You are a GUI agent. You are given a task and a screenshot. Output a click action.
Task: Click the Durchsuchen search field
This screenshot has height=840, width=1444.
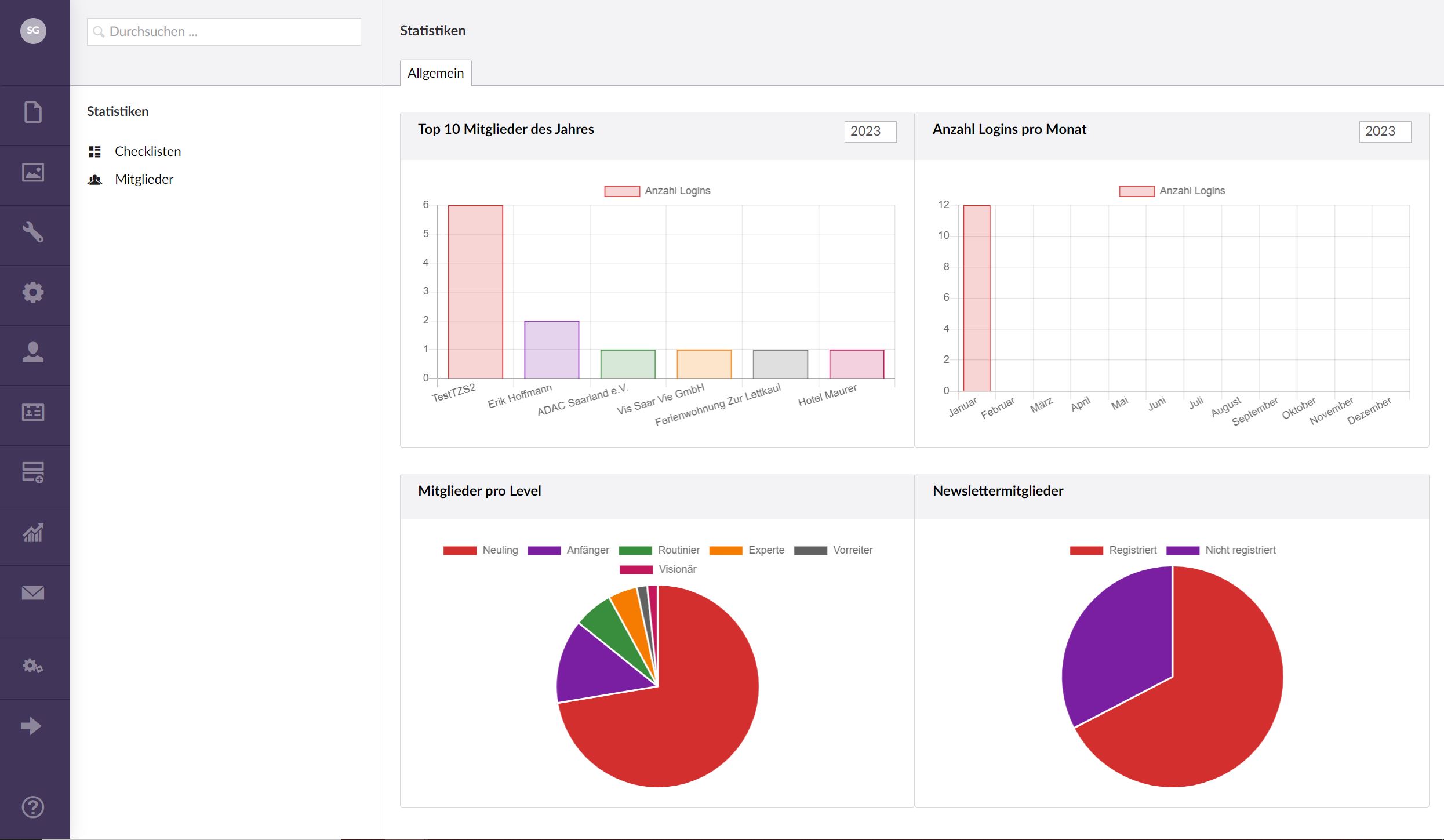[x=224, y=32]
